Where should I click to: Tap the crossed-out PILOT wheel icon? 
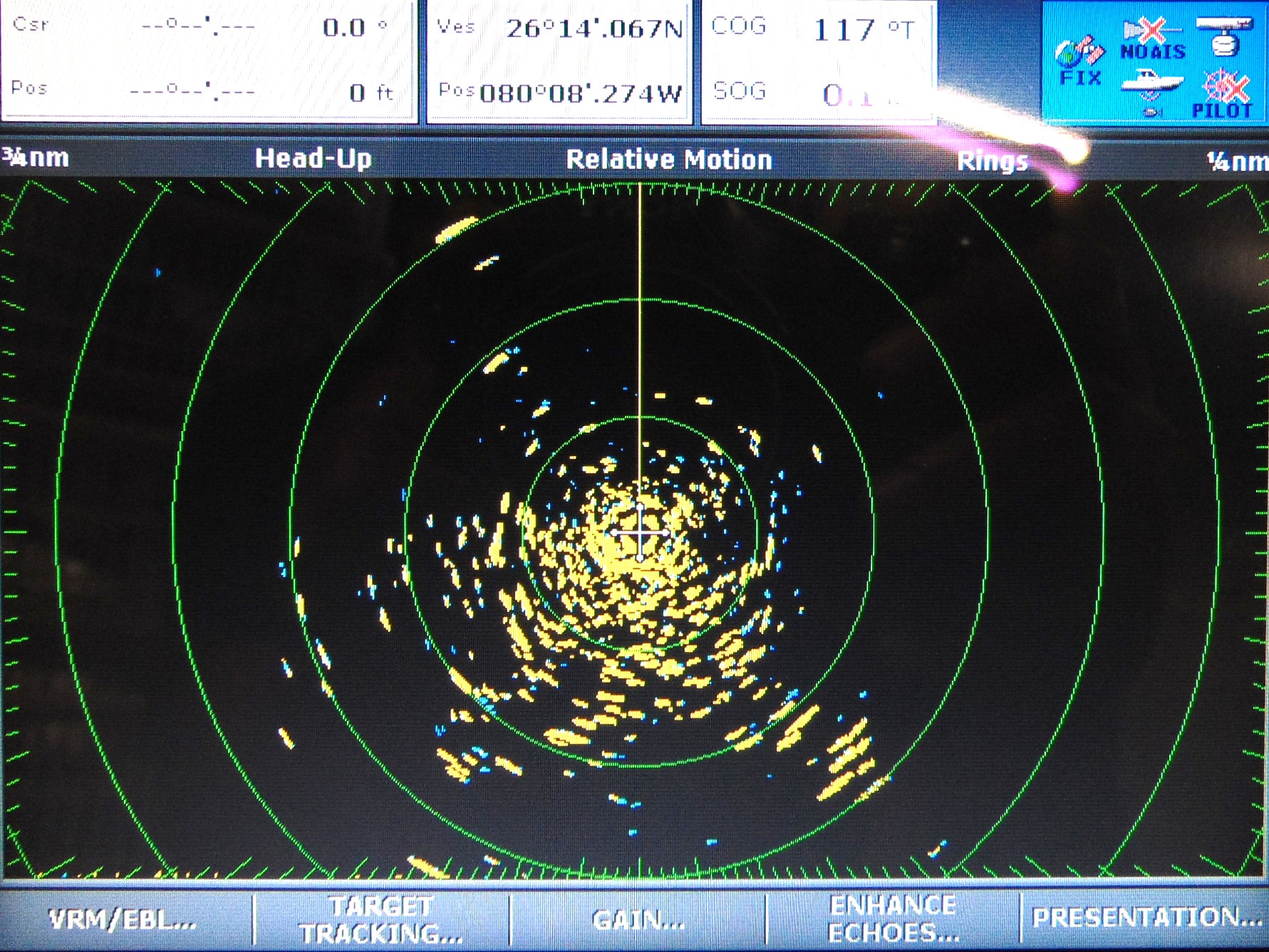click(x=1223, y=93)
